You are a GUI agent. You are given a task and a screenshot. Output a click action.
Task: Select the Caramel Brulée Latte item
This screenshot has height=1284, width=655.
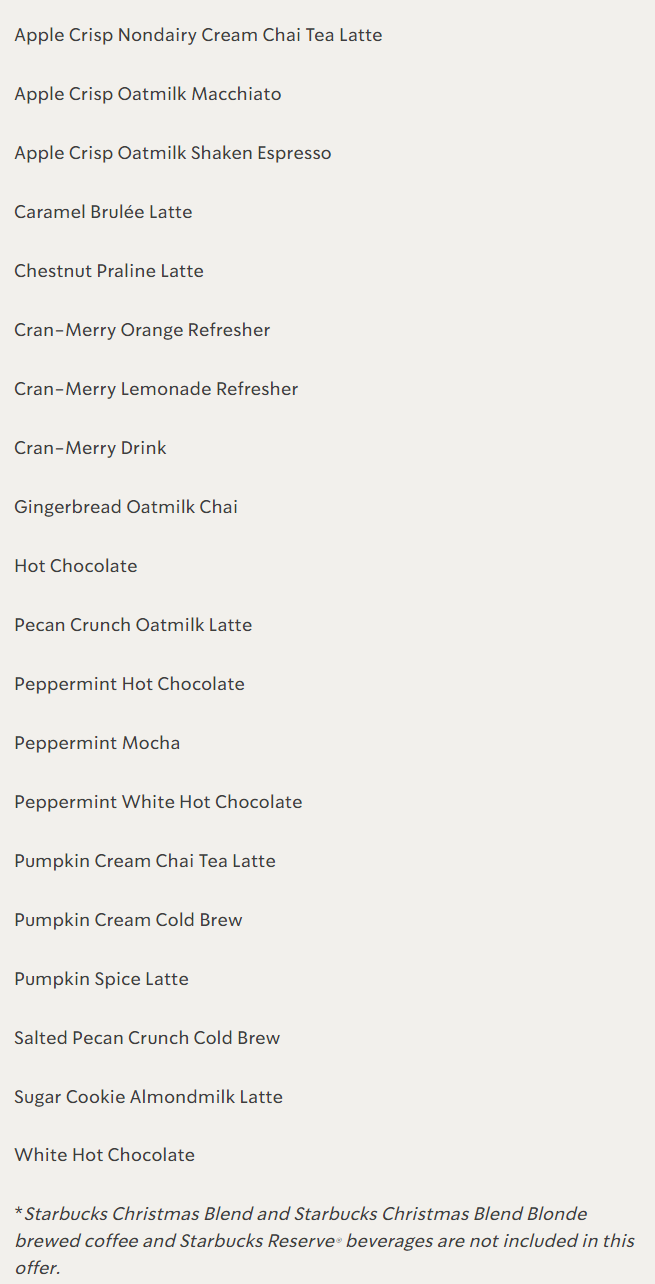click(x=103, y=212)
